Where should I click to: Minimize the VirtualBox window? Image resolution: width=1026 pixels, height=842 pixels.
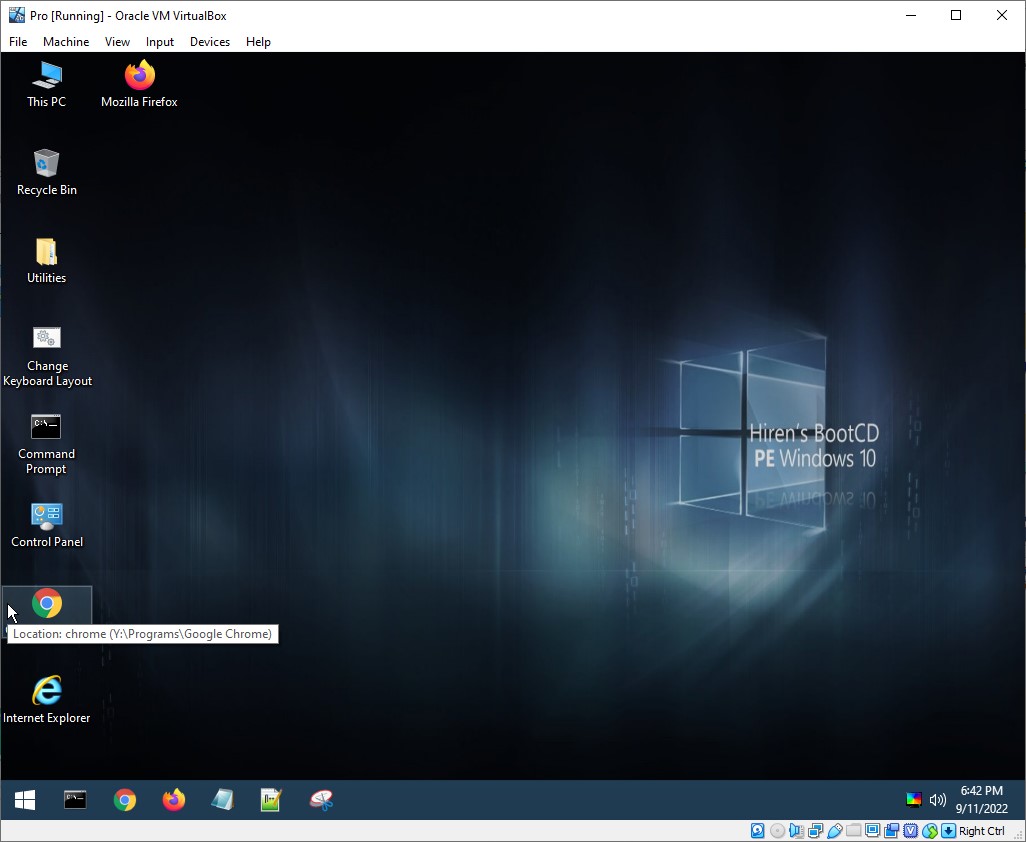(911, 15)
